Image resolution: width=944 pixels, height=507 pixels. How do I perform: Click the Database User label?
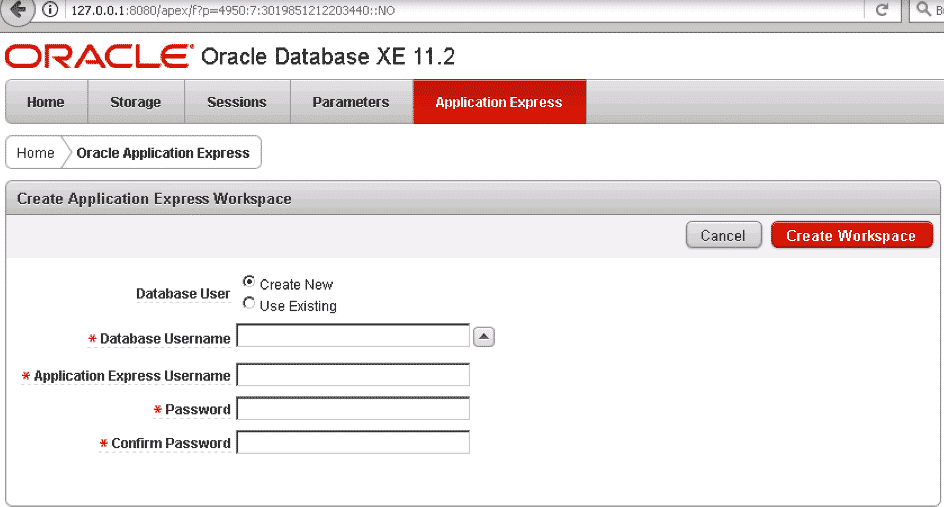(183, 294)
